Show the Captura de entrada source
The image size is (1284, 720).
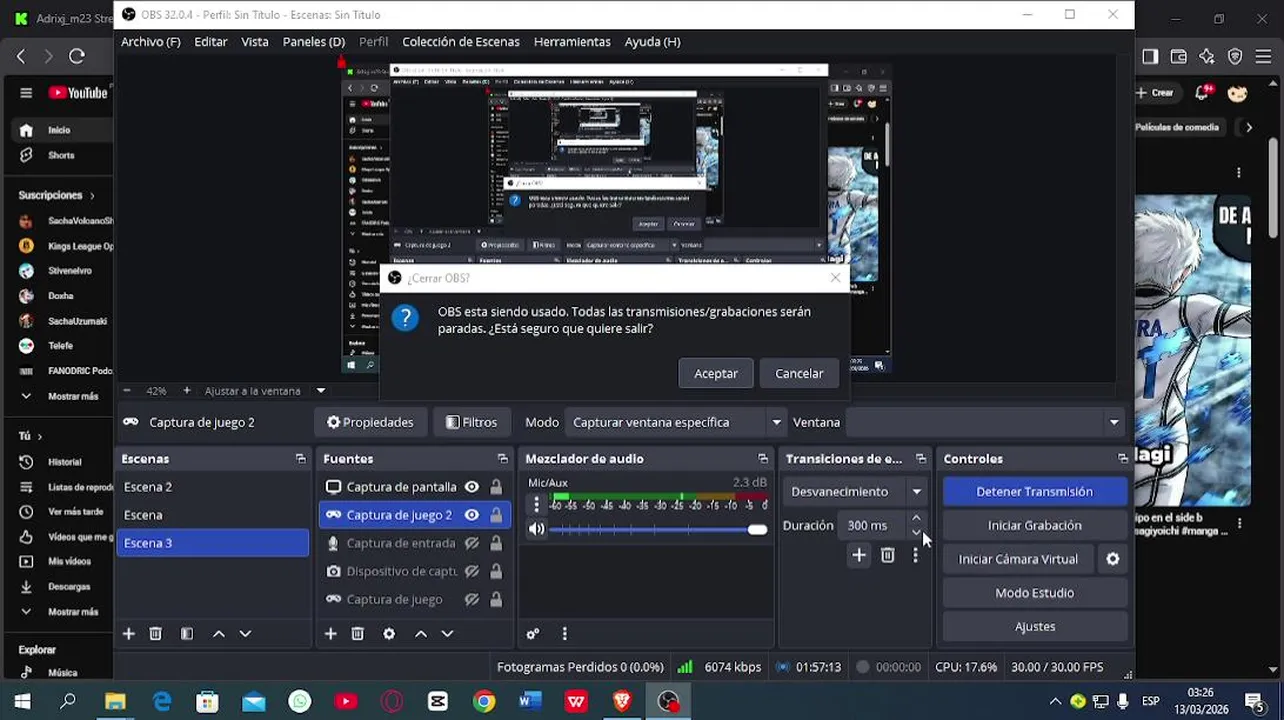tap(471, 543)
